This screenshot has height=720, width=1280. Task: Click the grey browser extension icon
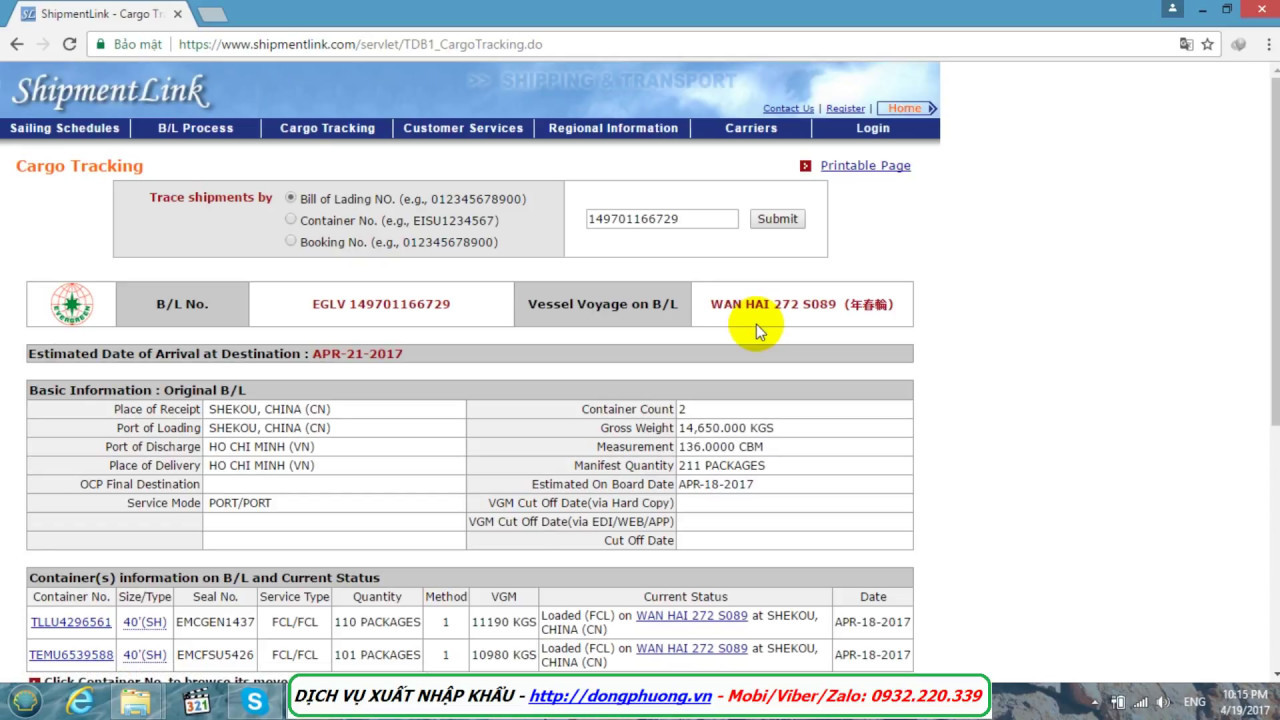[1239, 44]
